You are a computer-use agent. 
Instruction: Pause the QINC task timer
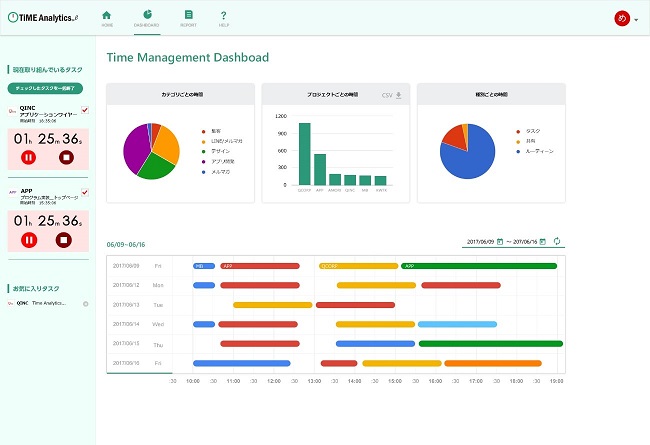[29, 157]
